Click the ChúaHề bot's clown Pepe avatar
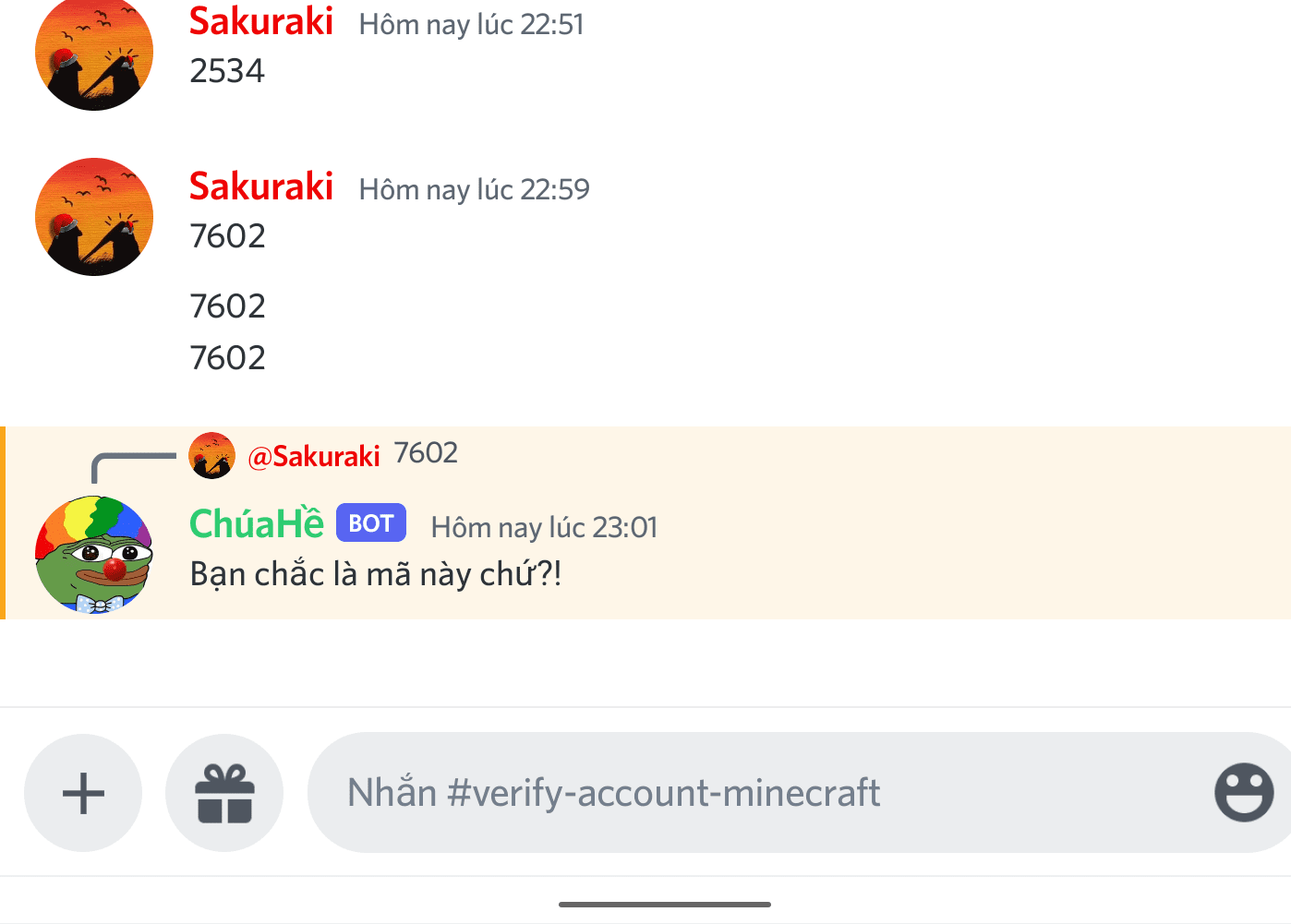Screen dimensions: 1291x924 pyautogui.click(x=93, y=553)
